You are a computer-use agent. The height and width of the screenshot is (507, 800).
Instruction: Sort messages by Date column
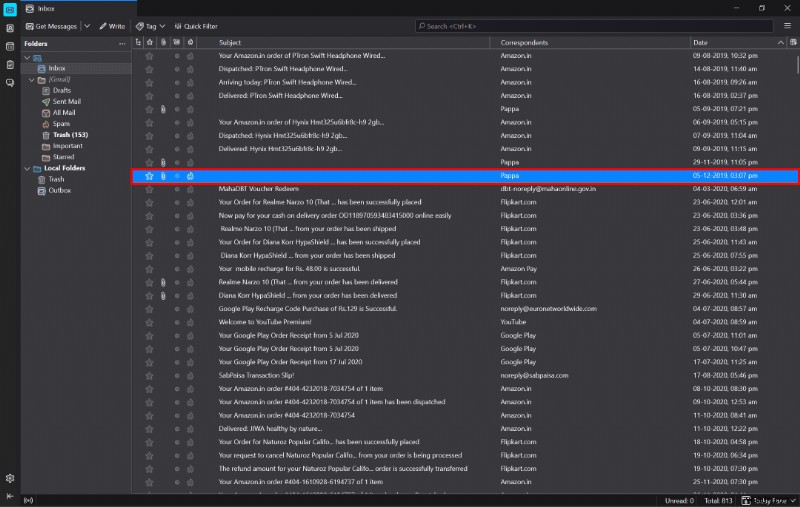coord(738,42)
